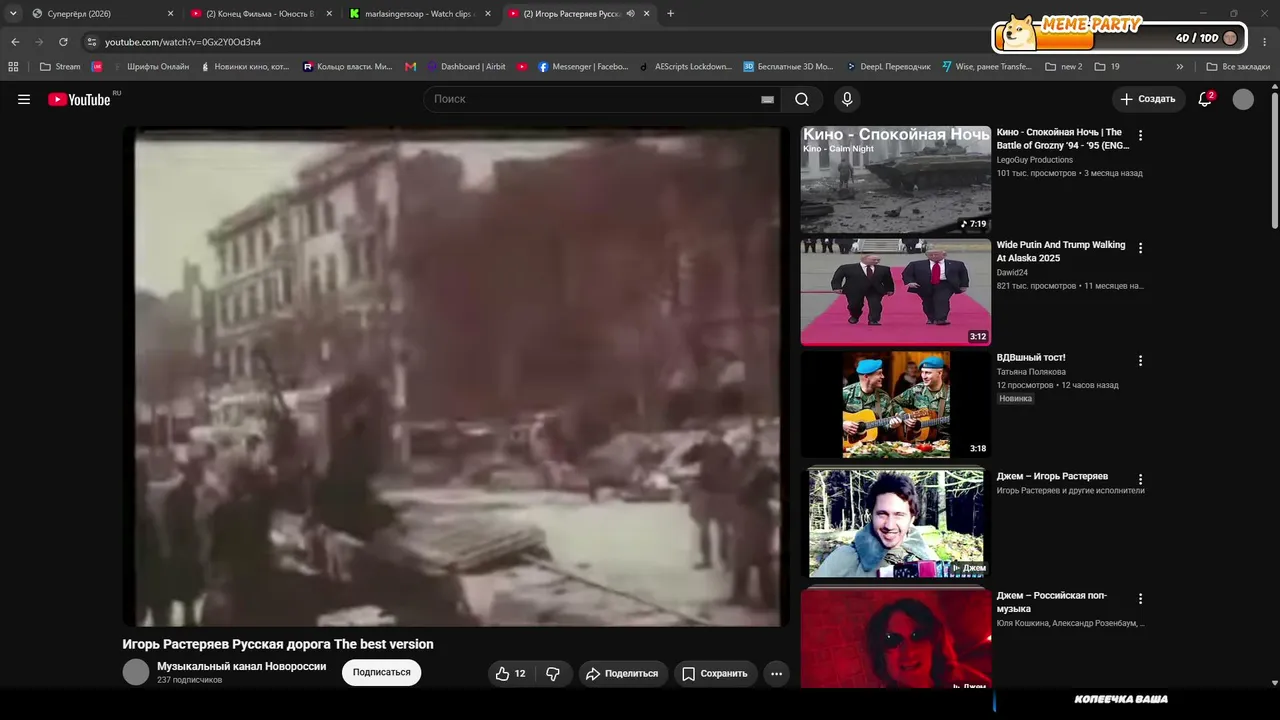Open the Шрифты Онлайн bookmark
The height and width of the screenshot is (720, 1280).
coord(150,67)
